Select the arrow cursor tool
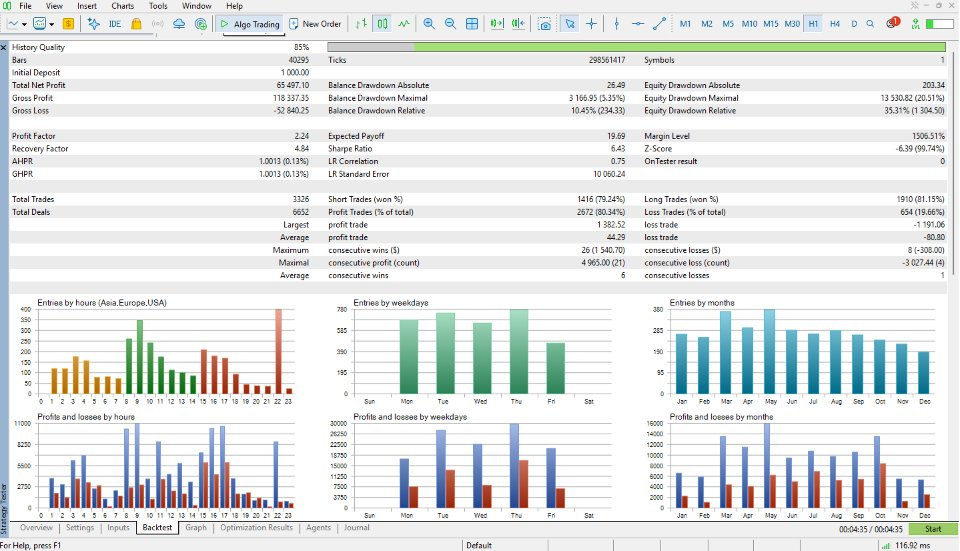Viewport: 960px width, 551px height. tap(570, 24)
